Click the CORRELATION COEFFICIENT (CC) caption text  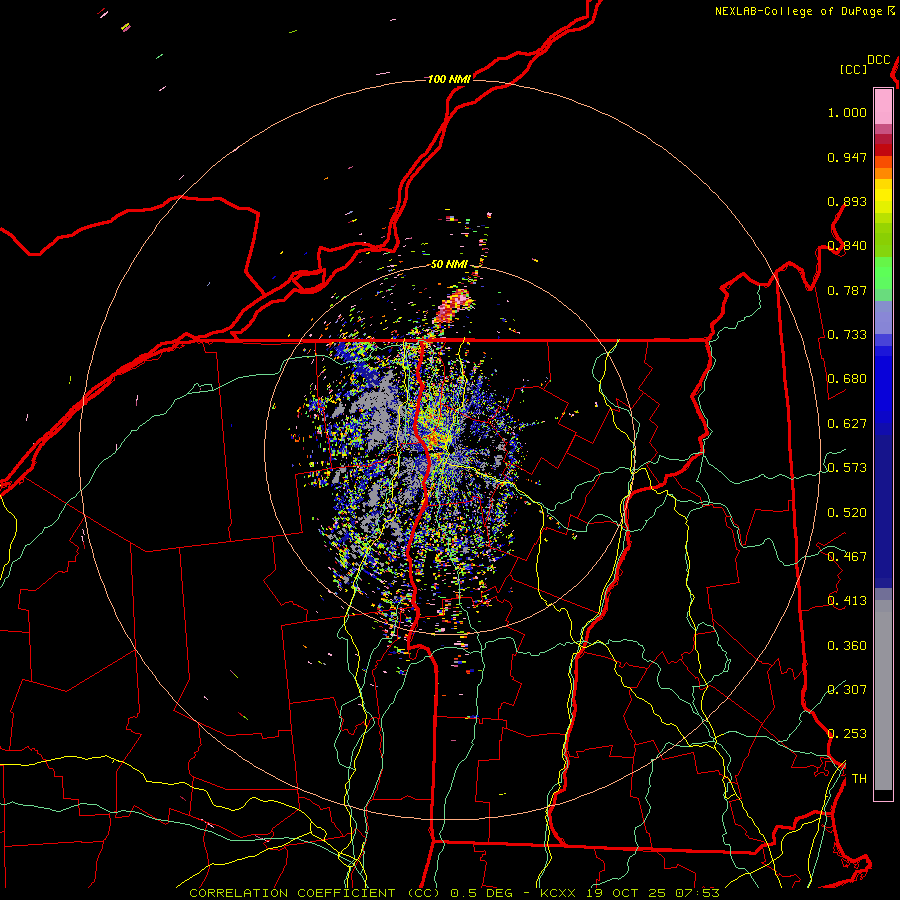[315, 893]
